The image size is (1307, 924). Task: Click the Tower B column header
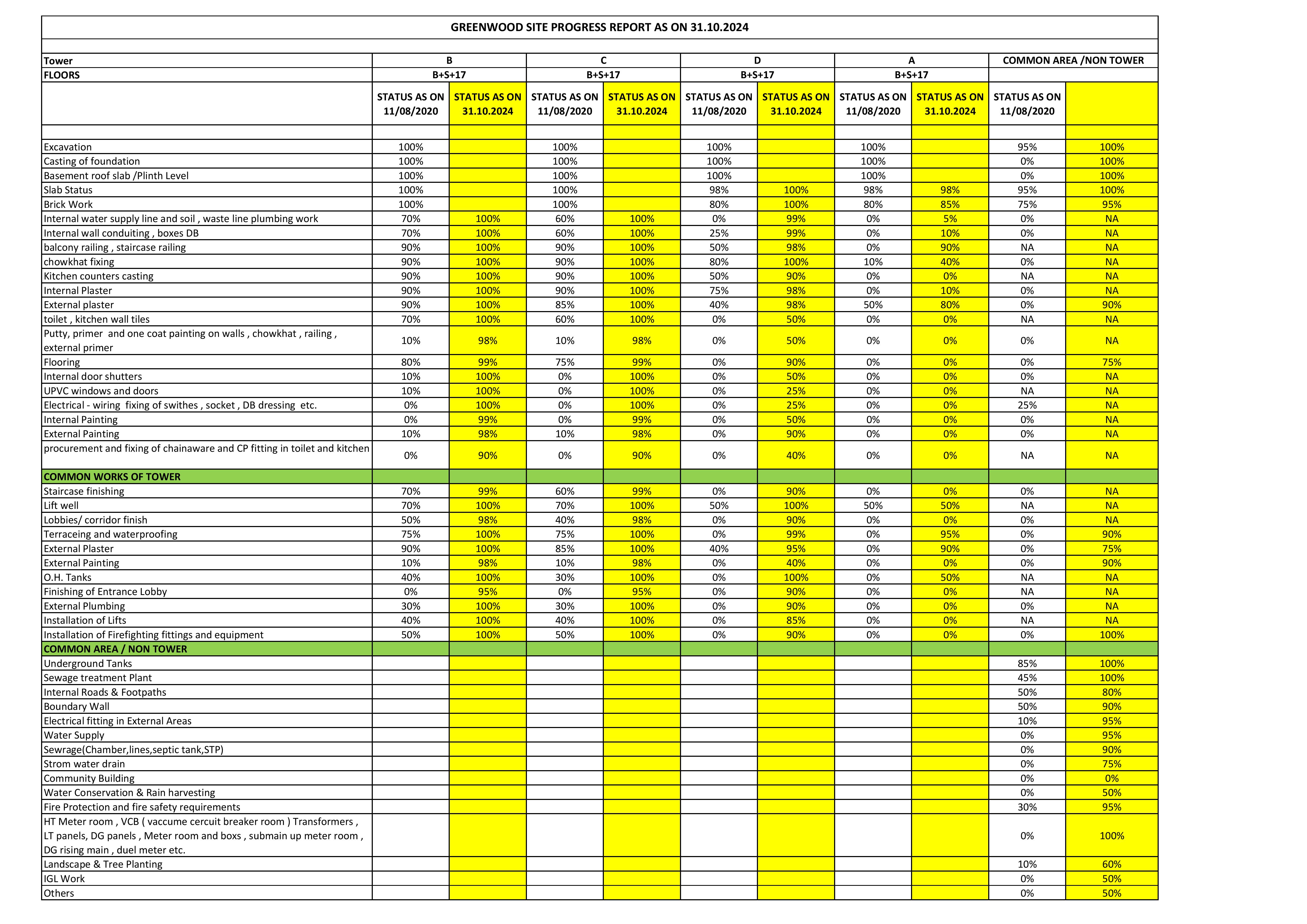point(449,60)
